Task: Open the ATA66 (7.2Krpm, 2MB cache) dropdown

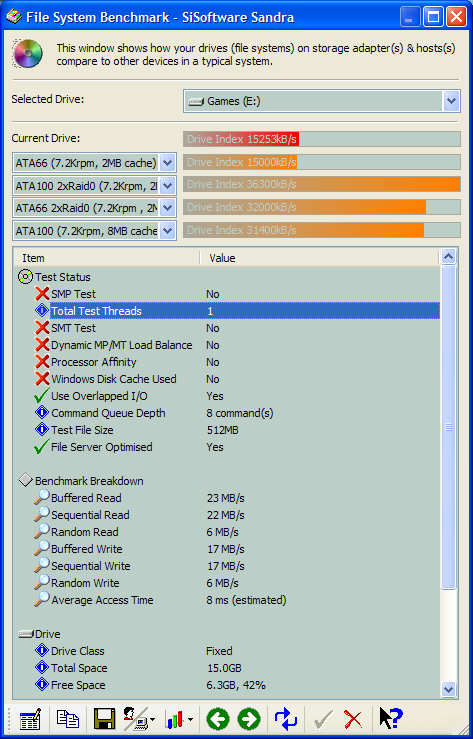Action: tap(167, 163)
